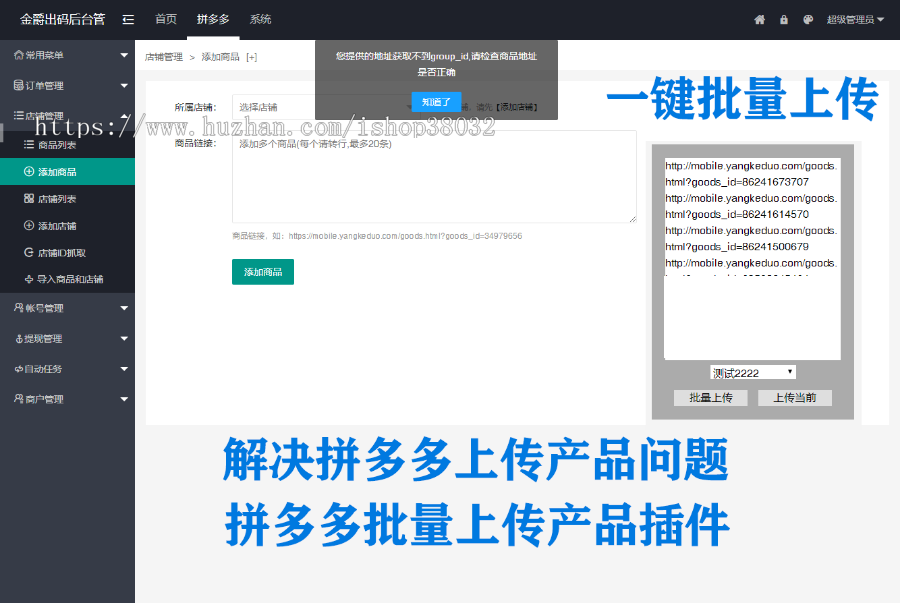The height and width of the screenshot is (603, 900).
Task: Switch to the 系统 top tab
Action: (x=260, y=19)
